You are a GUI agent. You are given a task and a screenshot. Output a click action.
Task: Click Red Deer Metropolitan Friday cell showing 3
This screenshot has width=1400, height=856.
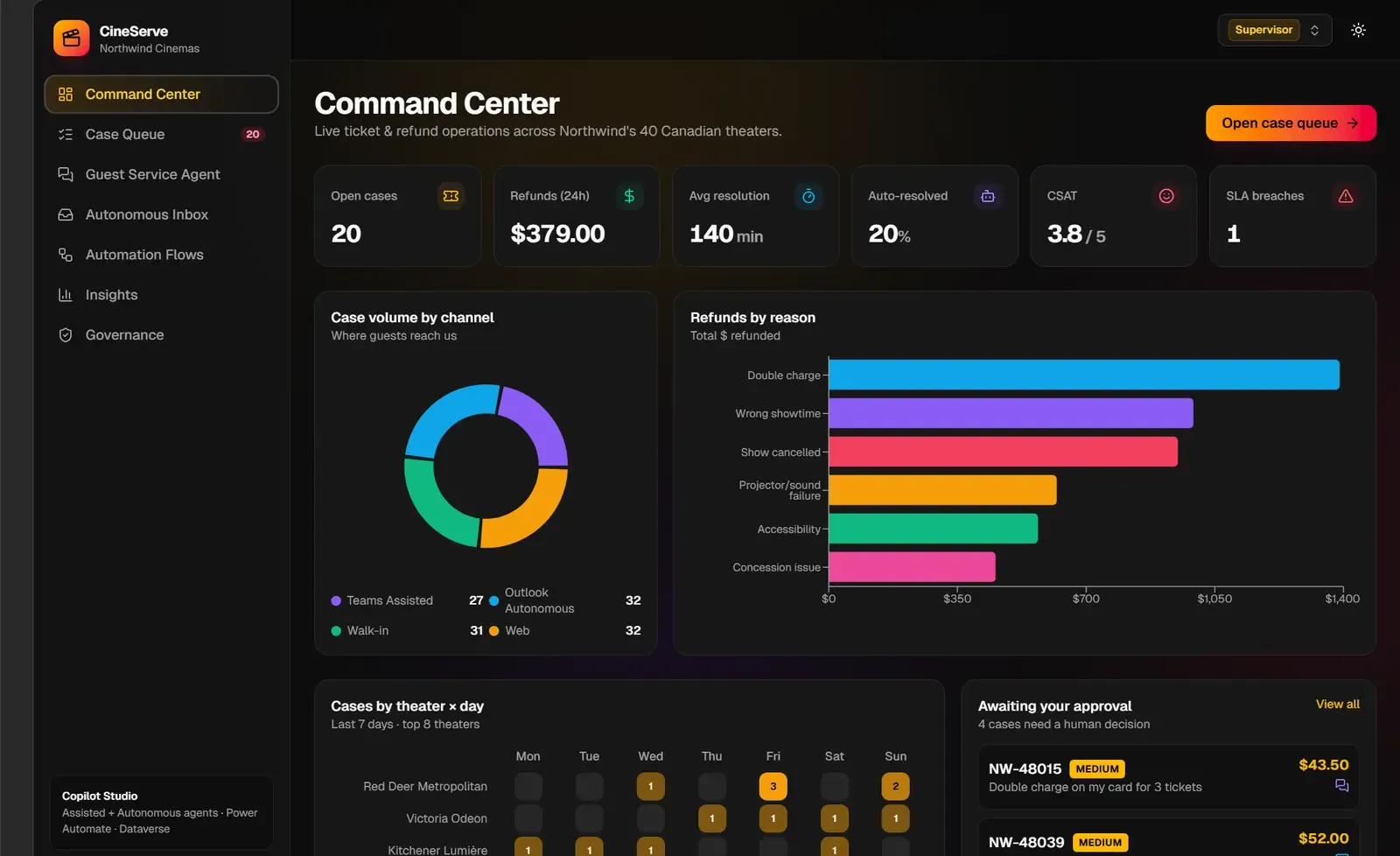(x=773, y=786)
